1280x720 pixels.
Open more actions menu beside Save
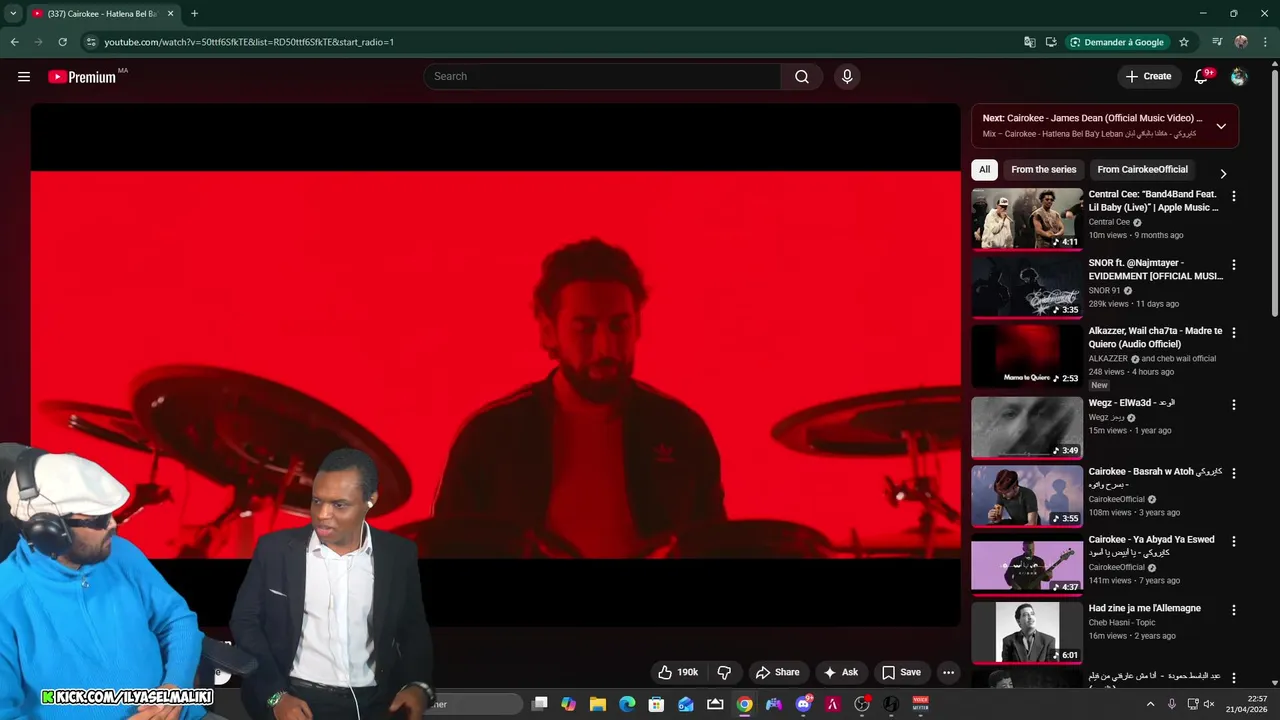(x=948, y=672)
